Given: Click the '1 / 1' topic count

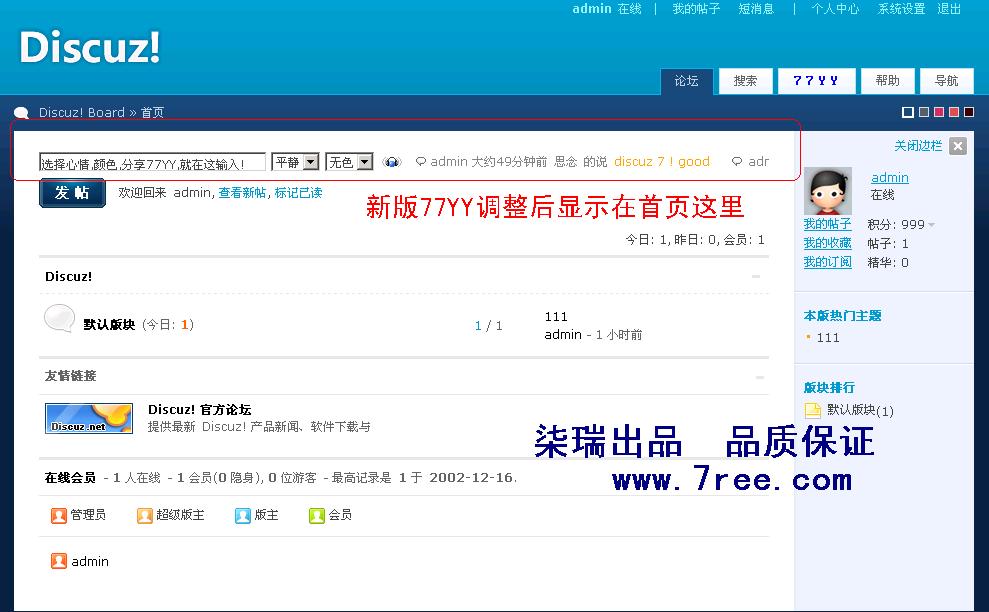Looking at the screenshot, I should click(x=488, y=326).
